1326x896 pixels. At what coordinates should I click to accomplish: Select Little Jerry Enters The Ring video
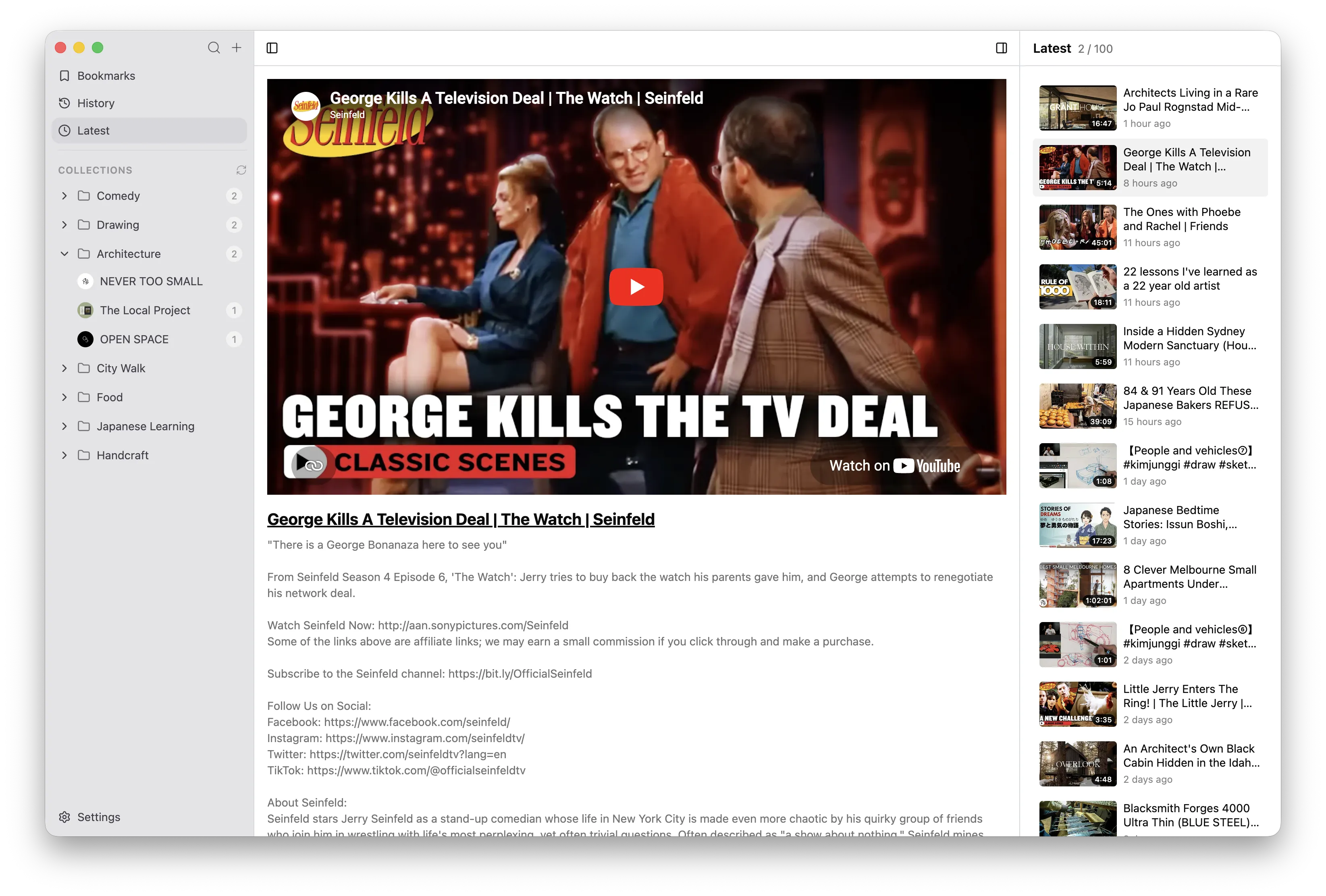point(1150,704)
